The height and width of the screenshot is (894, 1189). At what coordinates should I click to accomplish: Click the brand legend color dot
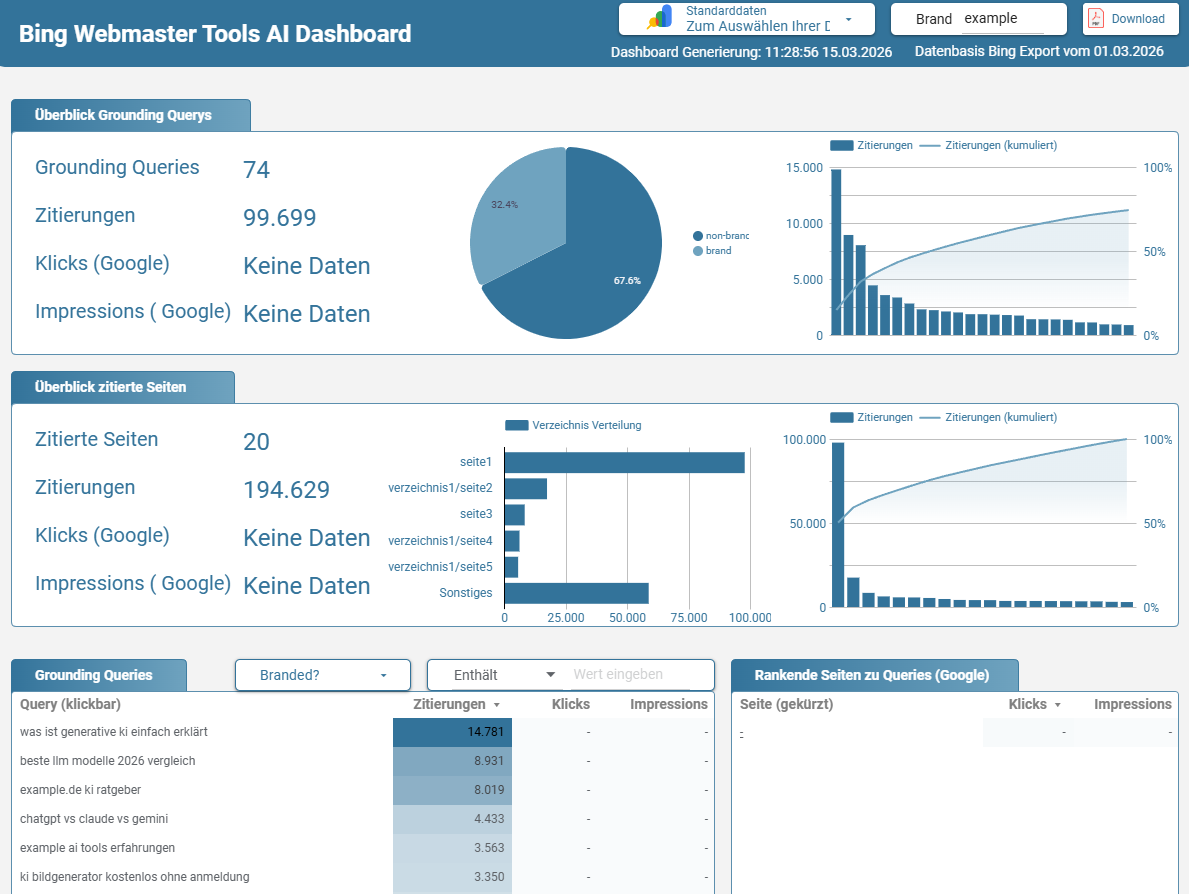pyautogui.click(x=698, y=251)
